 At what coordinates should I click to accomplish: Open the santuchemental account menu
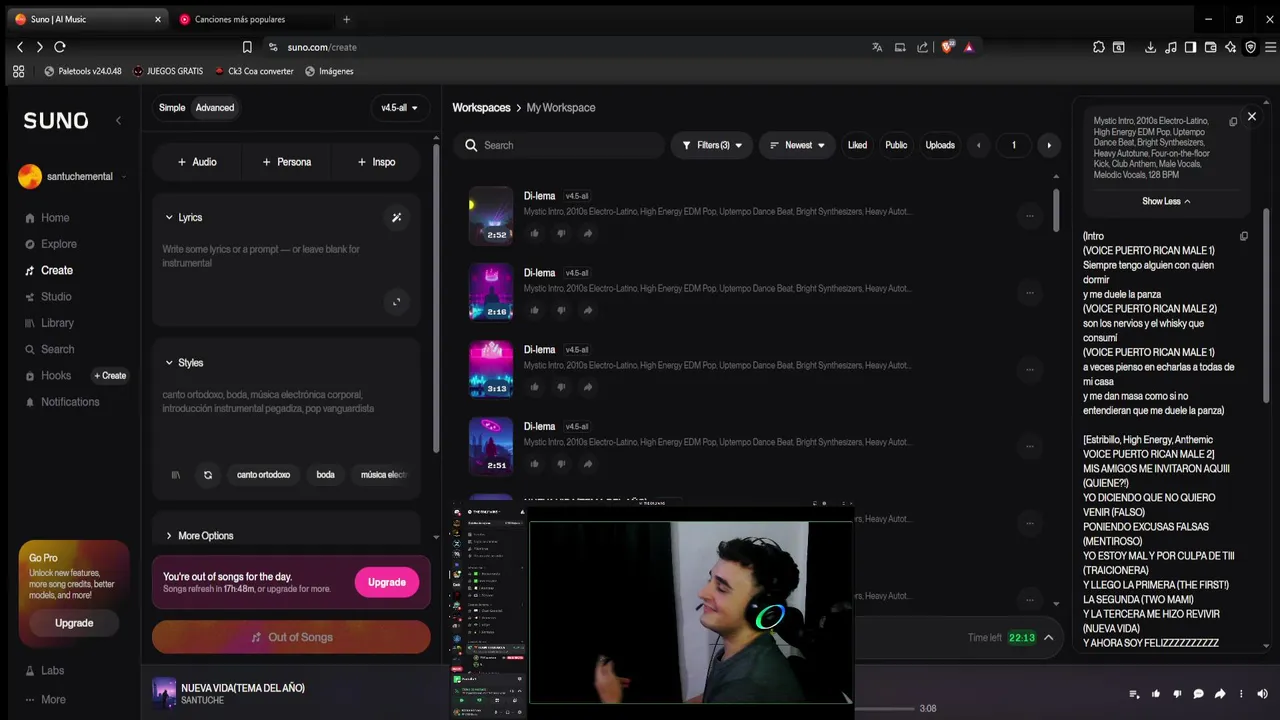point(73,177)
